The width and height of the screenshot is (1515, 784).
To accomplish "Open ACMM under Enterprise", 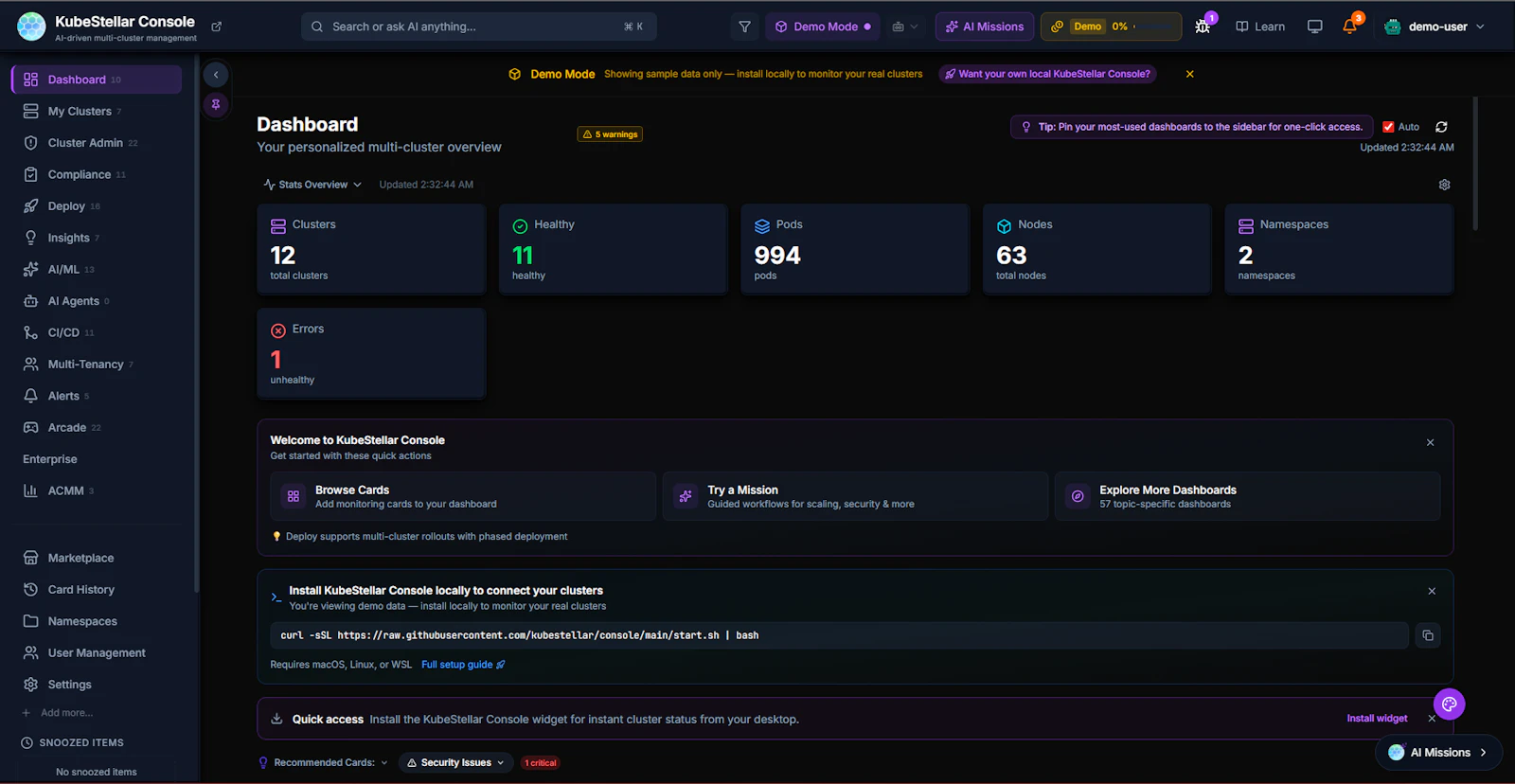I will tap(97, 490).
